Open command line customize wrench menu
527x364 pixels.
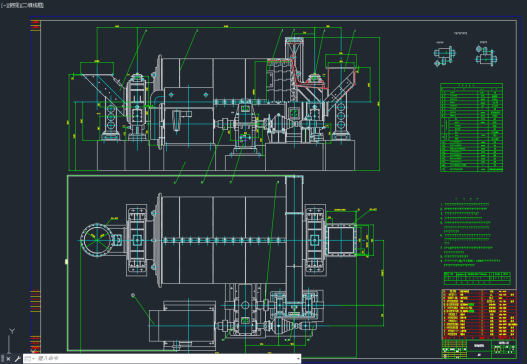pos(17,359)
